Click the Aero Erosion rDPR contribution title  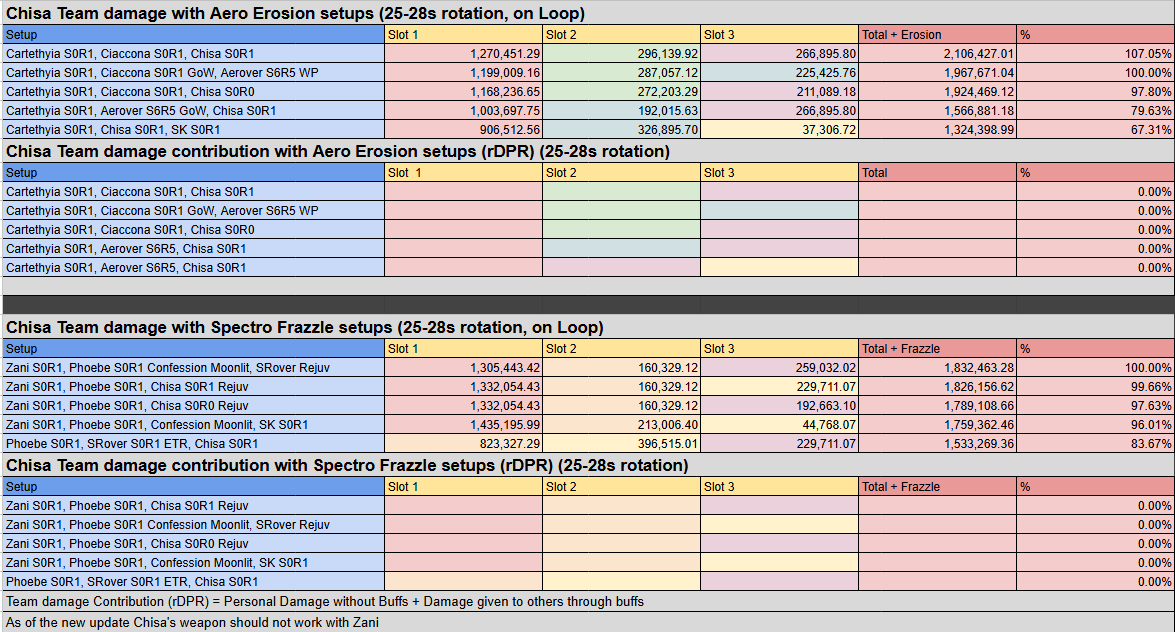[x=337, y=151]
